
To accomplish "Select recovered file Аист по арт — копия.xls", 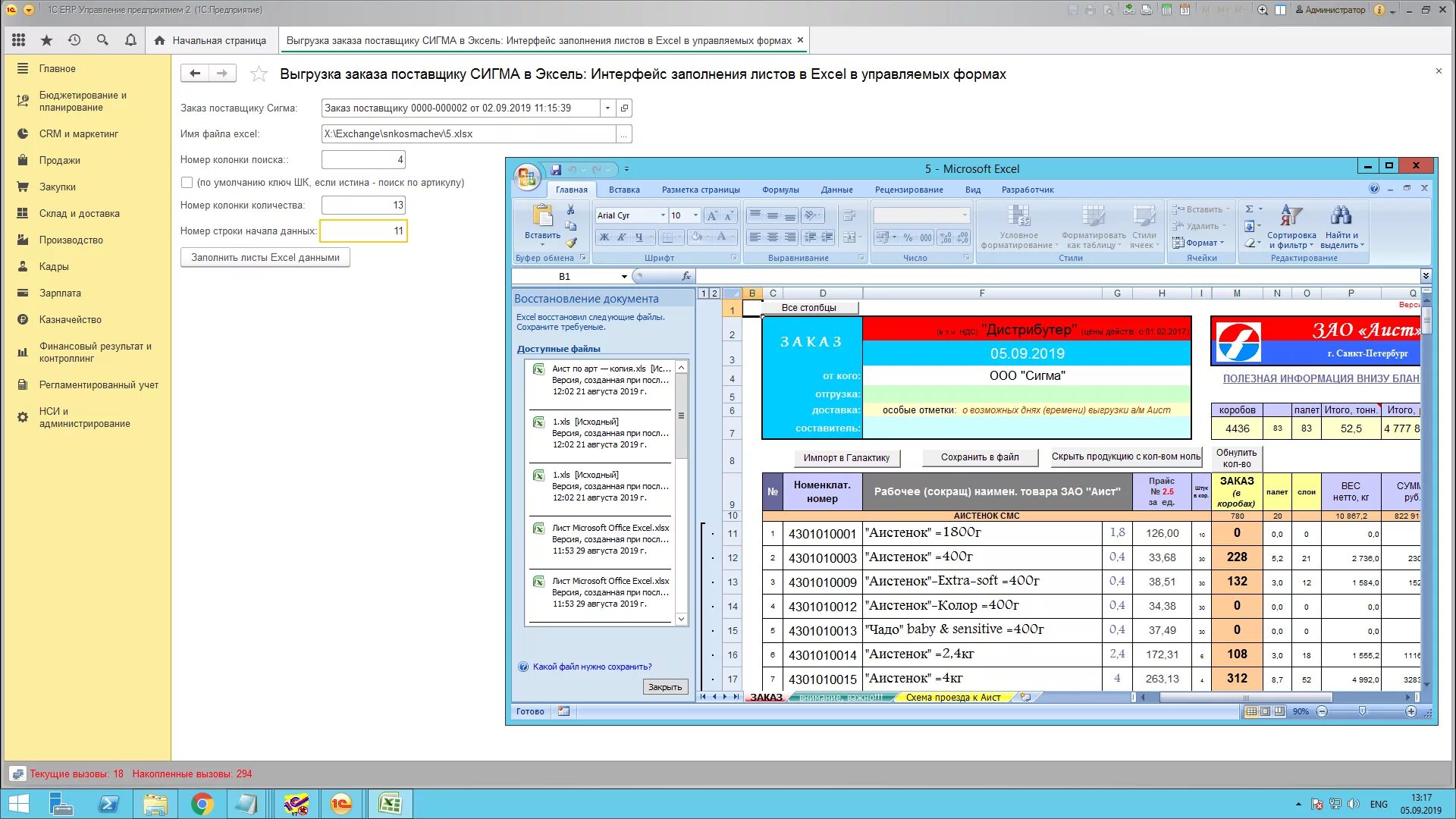I will click(x=599, y=380).
